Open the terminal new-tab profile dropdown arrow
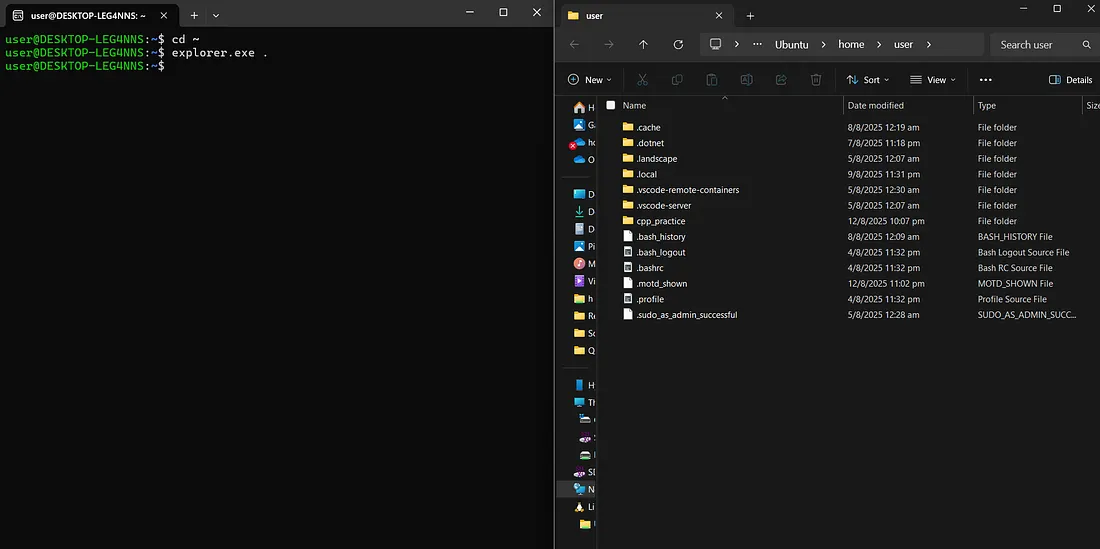Screen dimensions: 1100x549 click(x=216, y=15)
